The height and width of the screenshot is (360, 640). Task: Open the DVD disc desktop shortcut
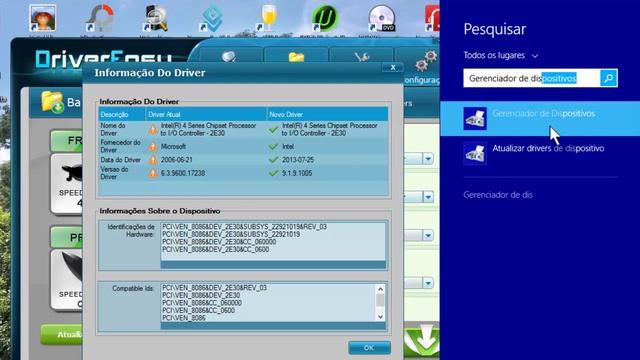pos(381,18)
